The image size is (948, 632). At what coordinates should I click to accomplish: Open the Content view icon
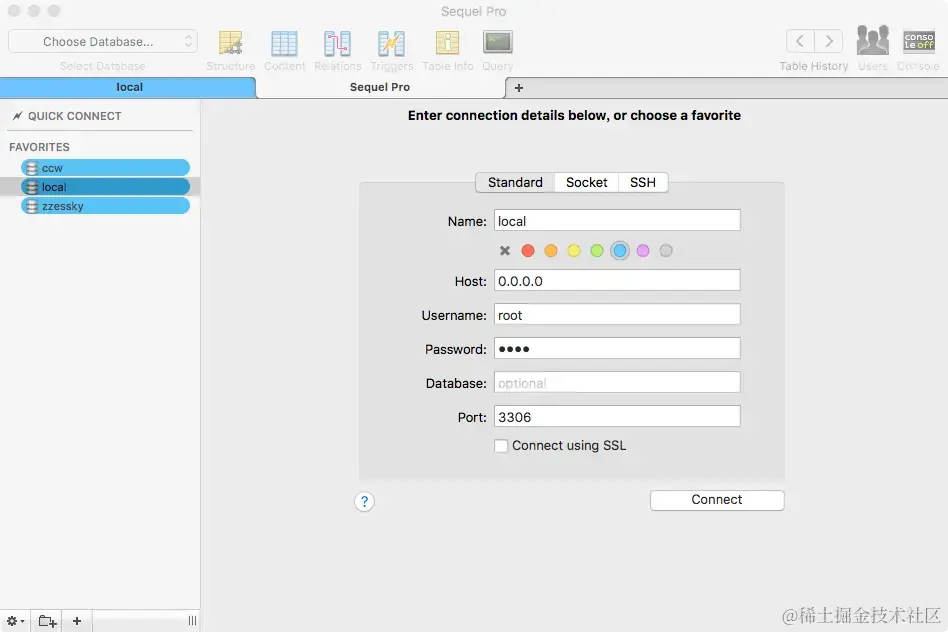[284, 43]
